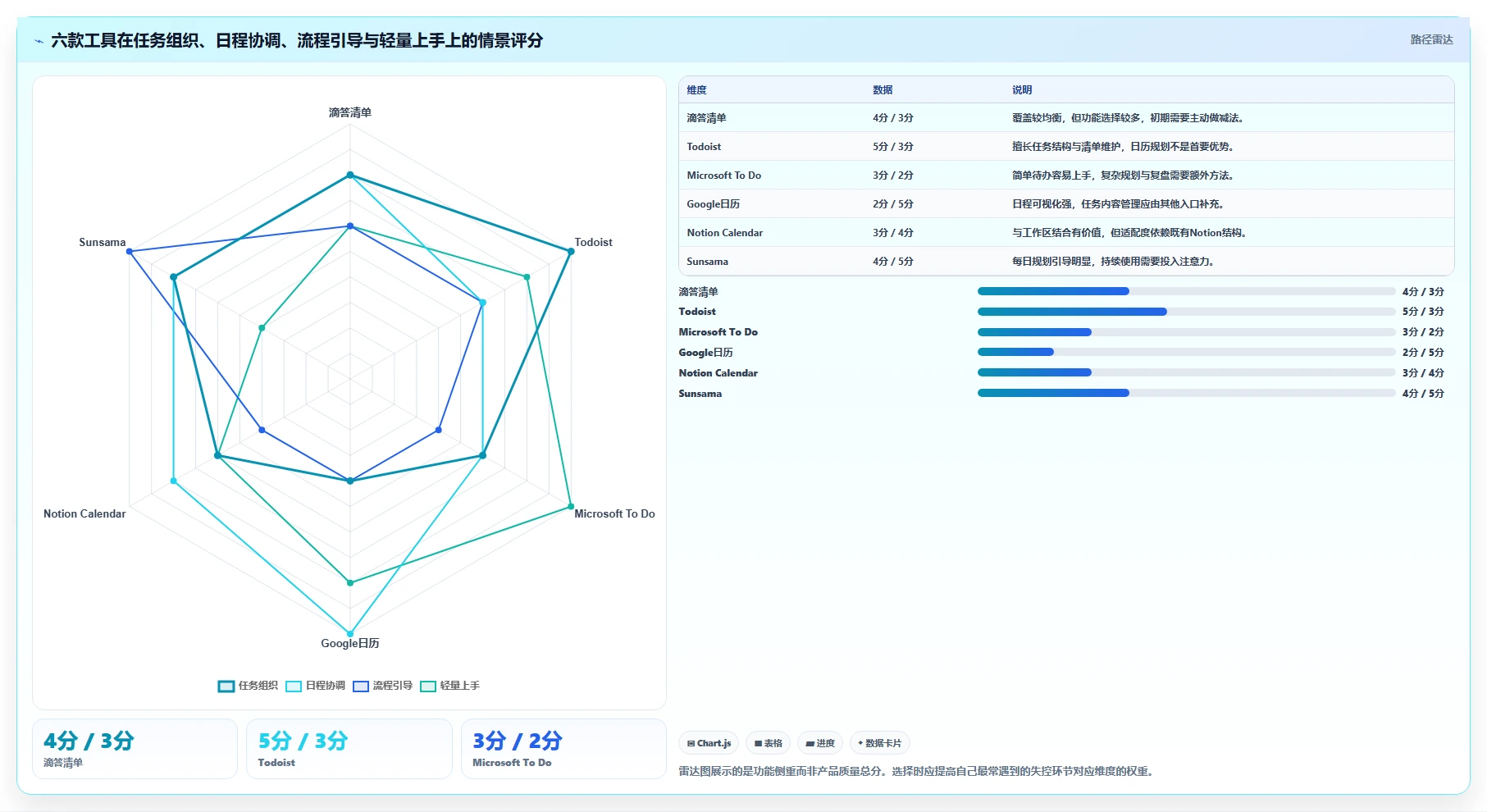Viewport: 1487px width, 812px height.
Task: Hide the 轻量上手 series via the legend
Action: point(449,686)
